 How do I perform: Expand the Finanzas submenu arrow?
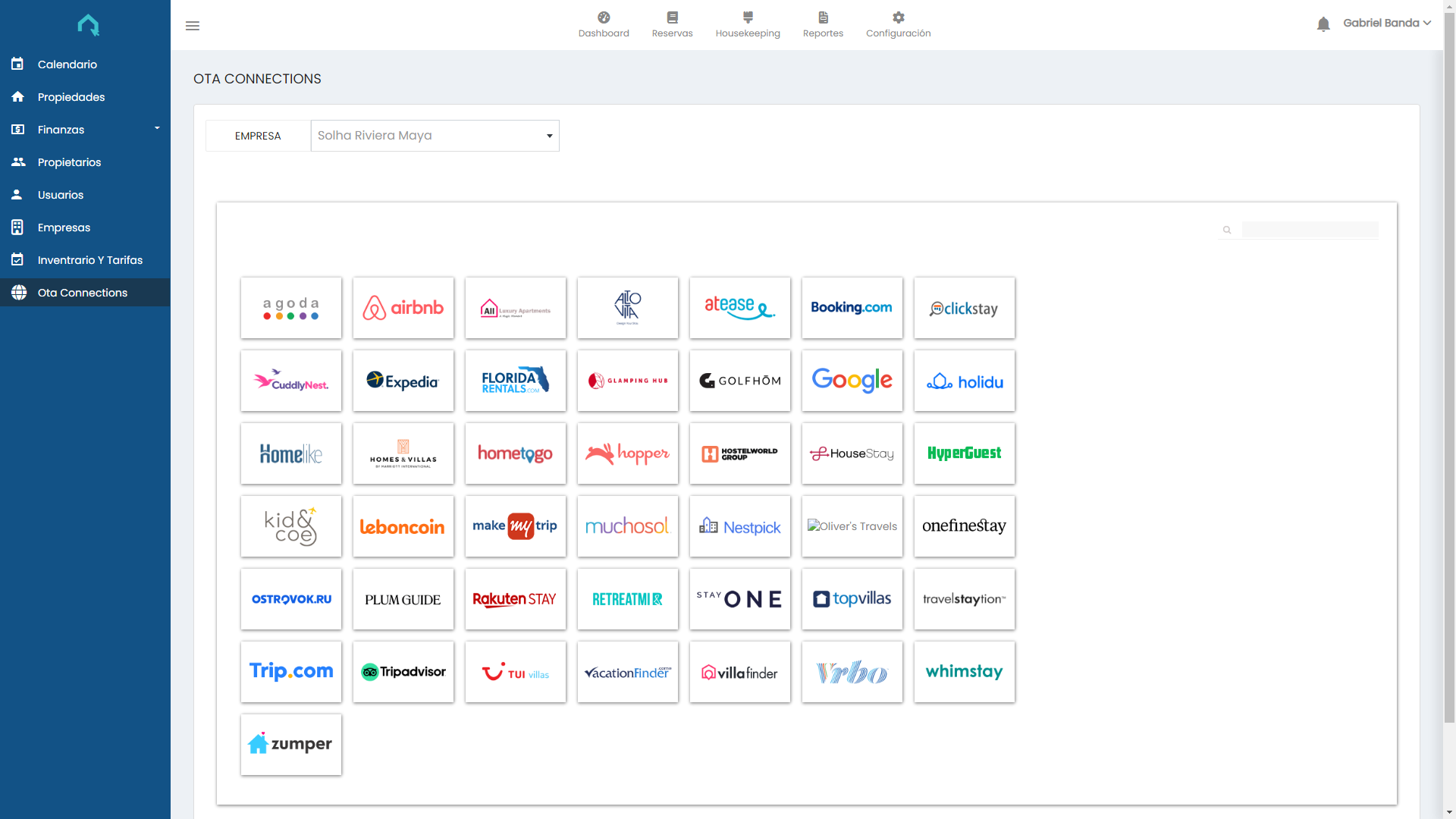click(x=157, y=128)
